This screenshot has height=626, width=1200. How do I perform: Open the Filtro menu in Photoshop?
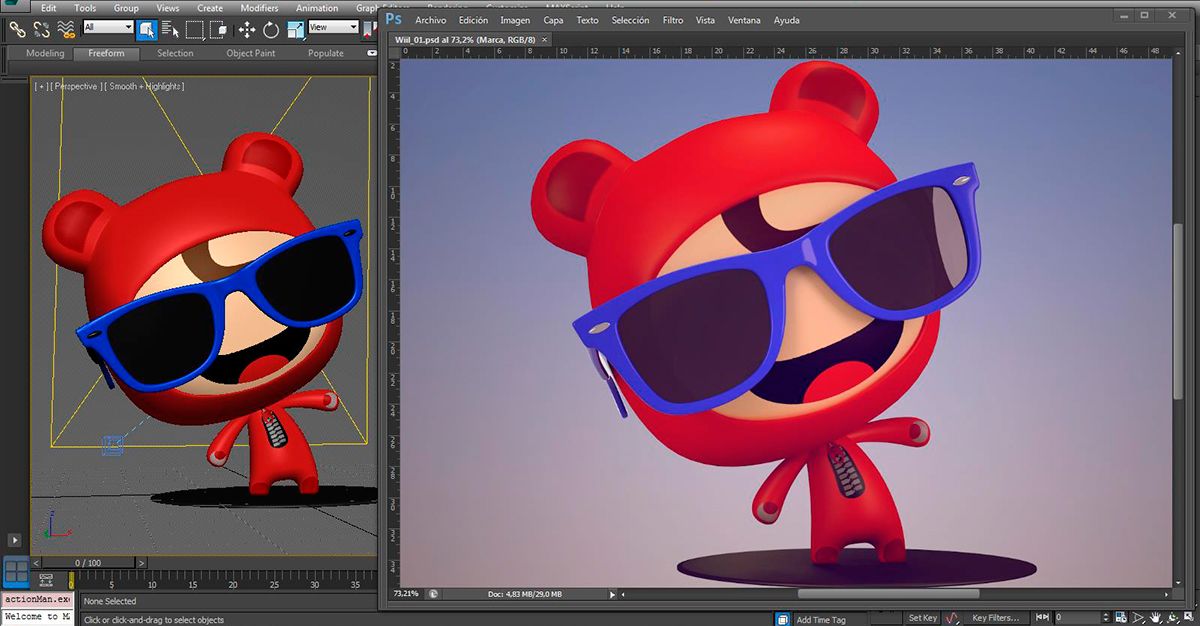point(673,20)
